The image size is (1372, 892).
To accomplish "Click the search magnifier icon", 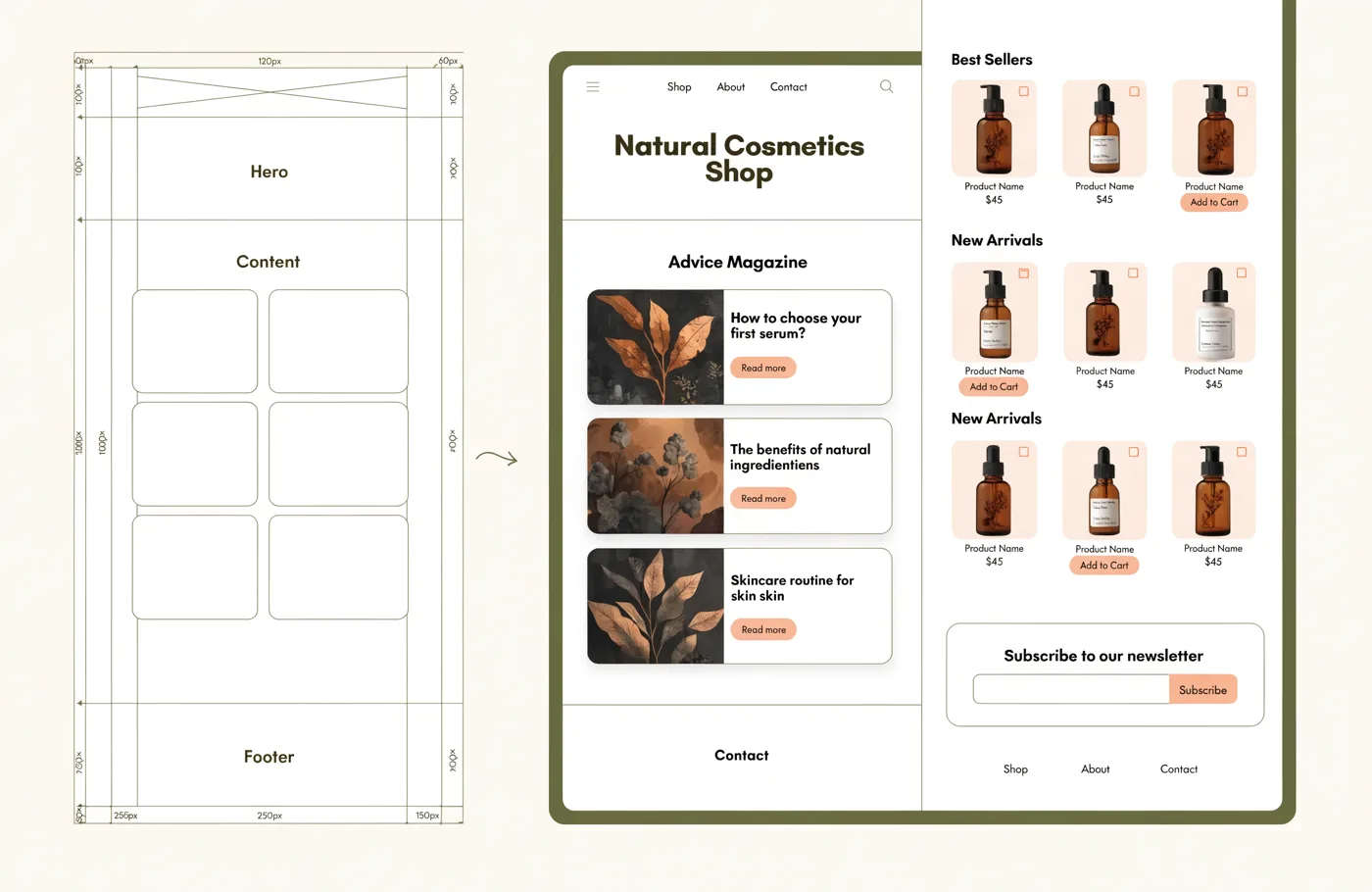I will [x=886, y=86].
